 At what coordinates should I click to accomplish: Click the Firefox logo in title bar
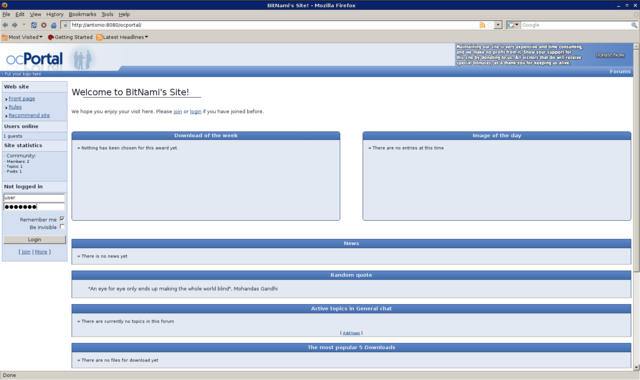(x=4, y=5)
